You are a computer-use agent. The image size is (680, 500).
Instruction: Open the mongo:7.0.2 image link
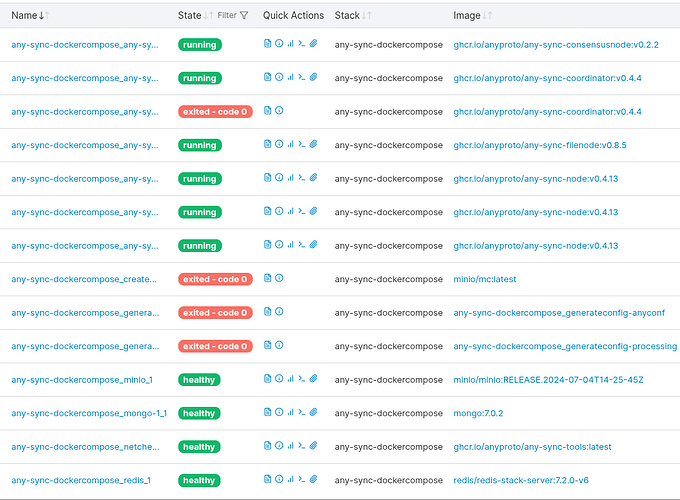pyautogui.click(x=478, y=413)
